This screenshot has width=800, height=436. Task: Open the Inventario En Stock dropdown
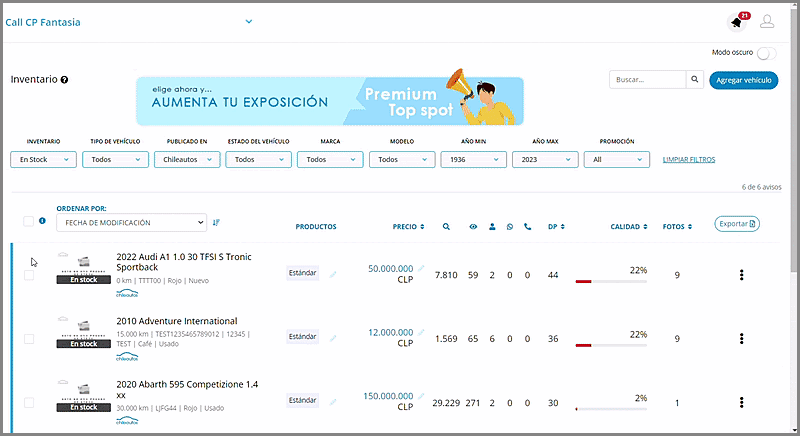43,160
